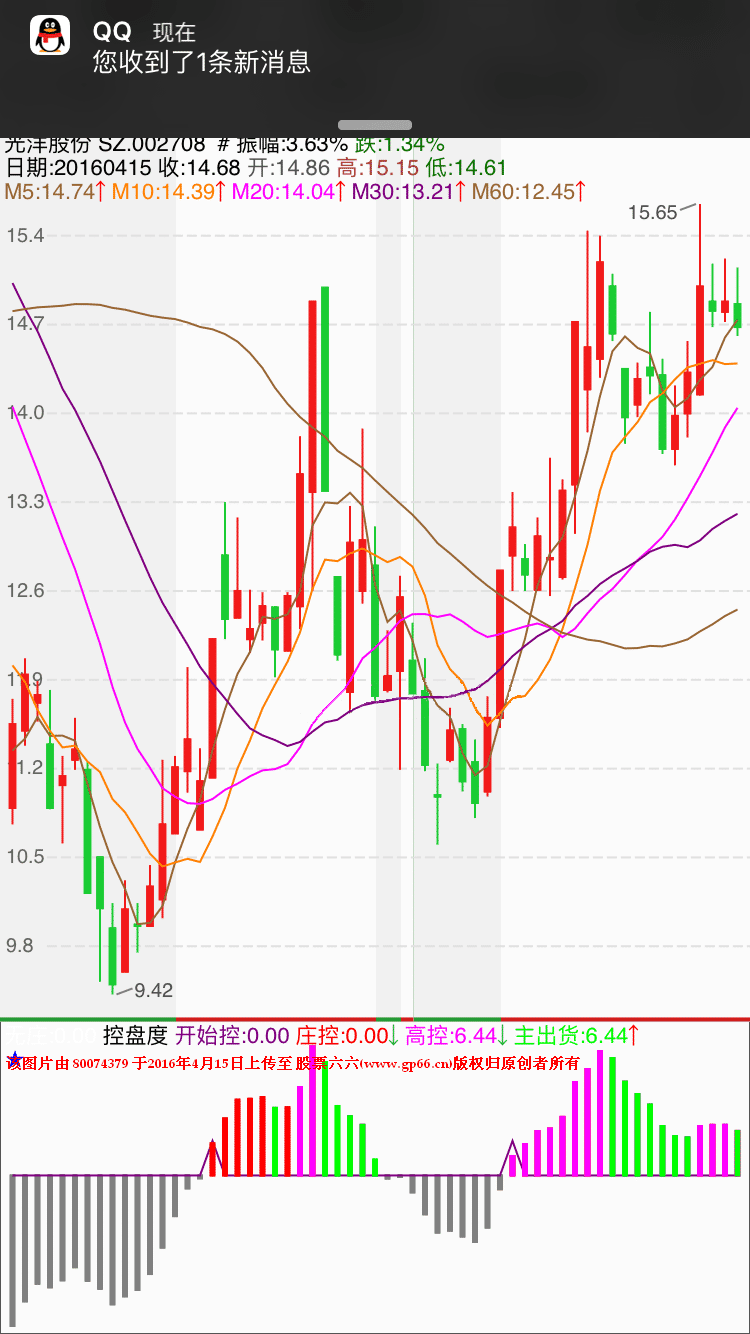Select the '日期:20160415' date label
The image size is (750, 1334).
tap(80, 168)
